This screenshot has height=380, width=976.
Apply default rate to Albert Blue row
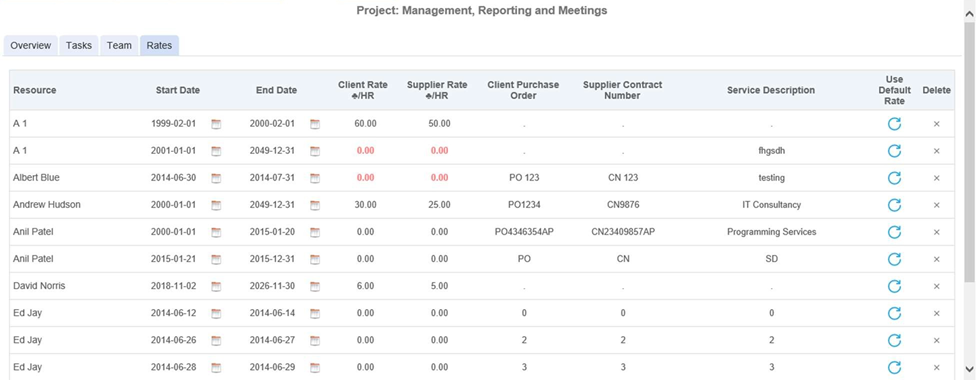pyautogui.click(x=894, y=178)
